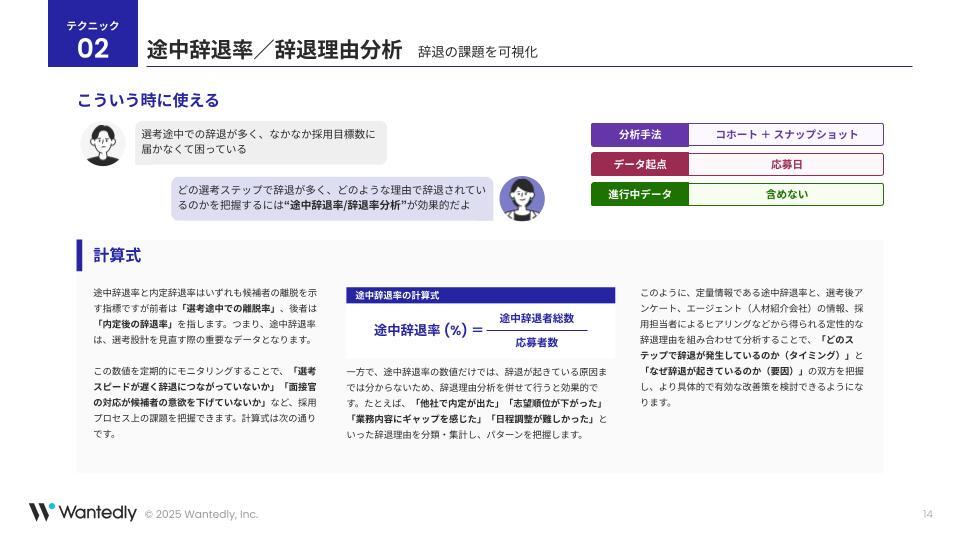This screenshot has height=540, width=960.
Task: Click the subtitle 辞退の課題を可視化
Action: pyautogui.click(x=478, y=52)
